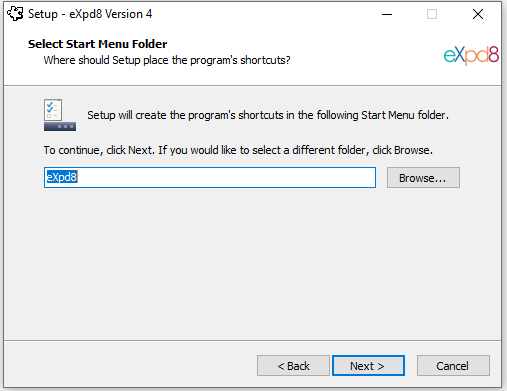Click the "Setup - eXpd8 Version 4" title text
The width and height of the screenshot is (507, 391).
tap(90, 14)
